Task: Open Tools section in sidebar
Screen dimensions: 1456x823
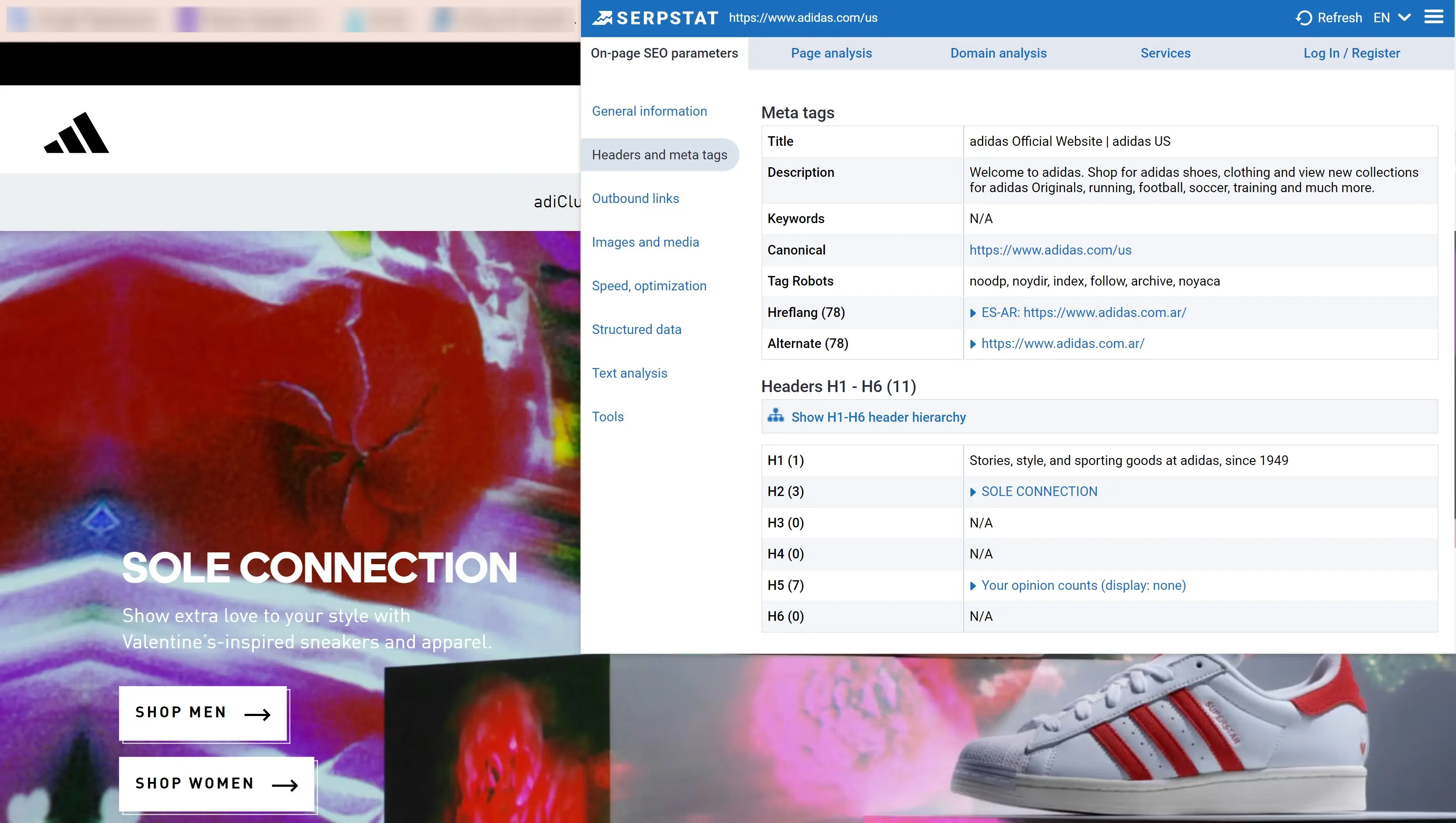Action: click(607, 417)
